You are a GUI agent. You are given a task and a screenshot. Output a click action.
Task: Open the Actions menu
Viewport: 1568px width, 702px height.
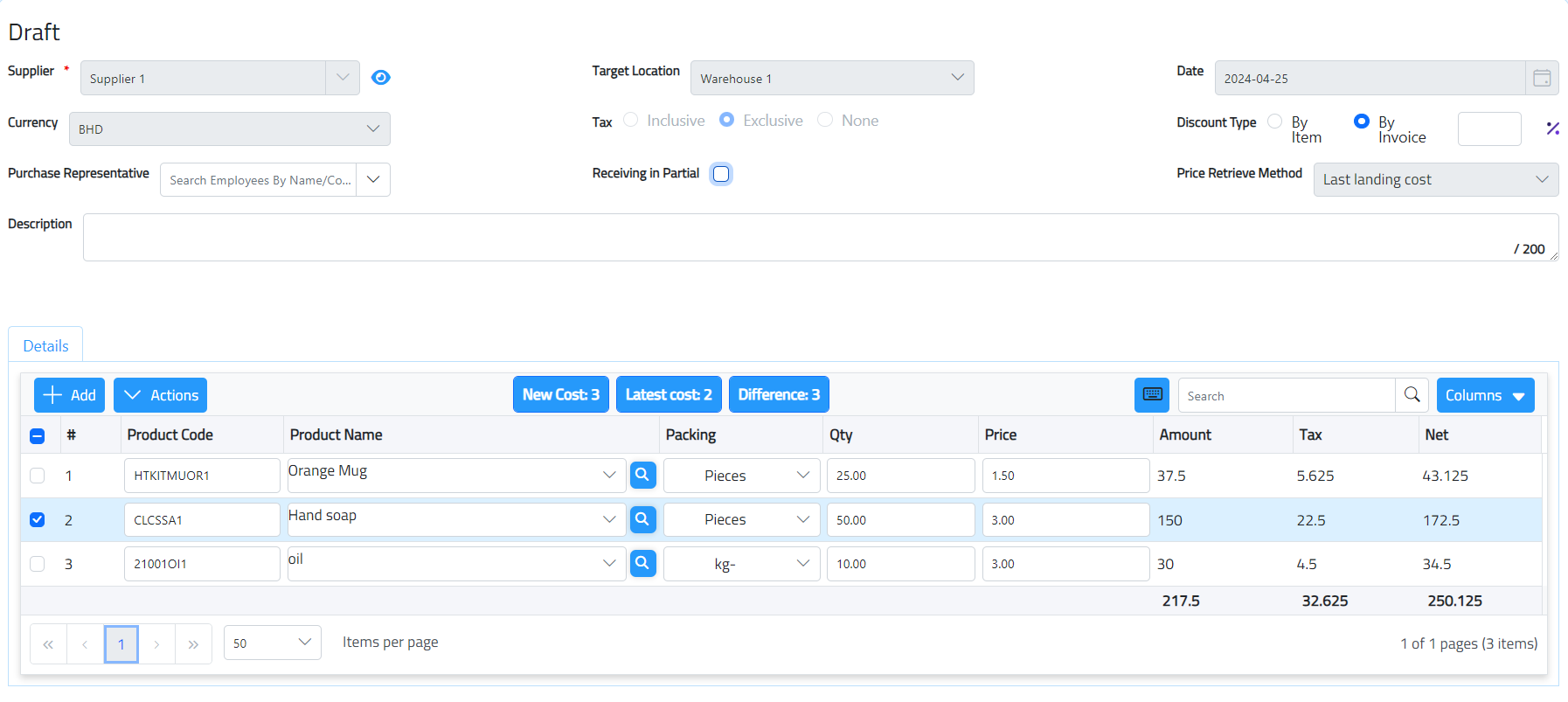[160, 395]
